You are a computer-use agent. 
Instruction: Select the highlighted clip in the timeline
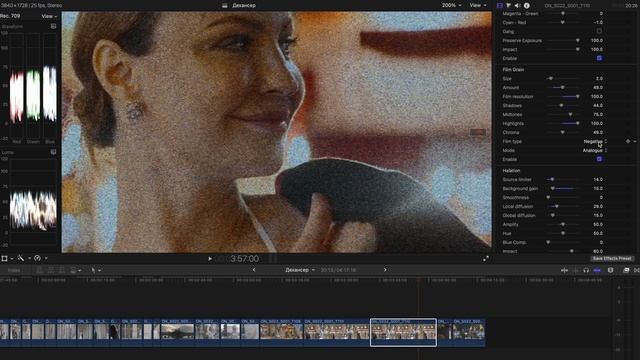403,332
